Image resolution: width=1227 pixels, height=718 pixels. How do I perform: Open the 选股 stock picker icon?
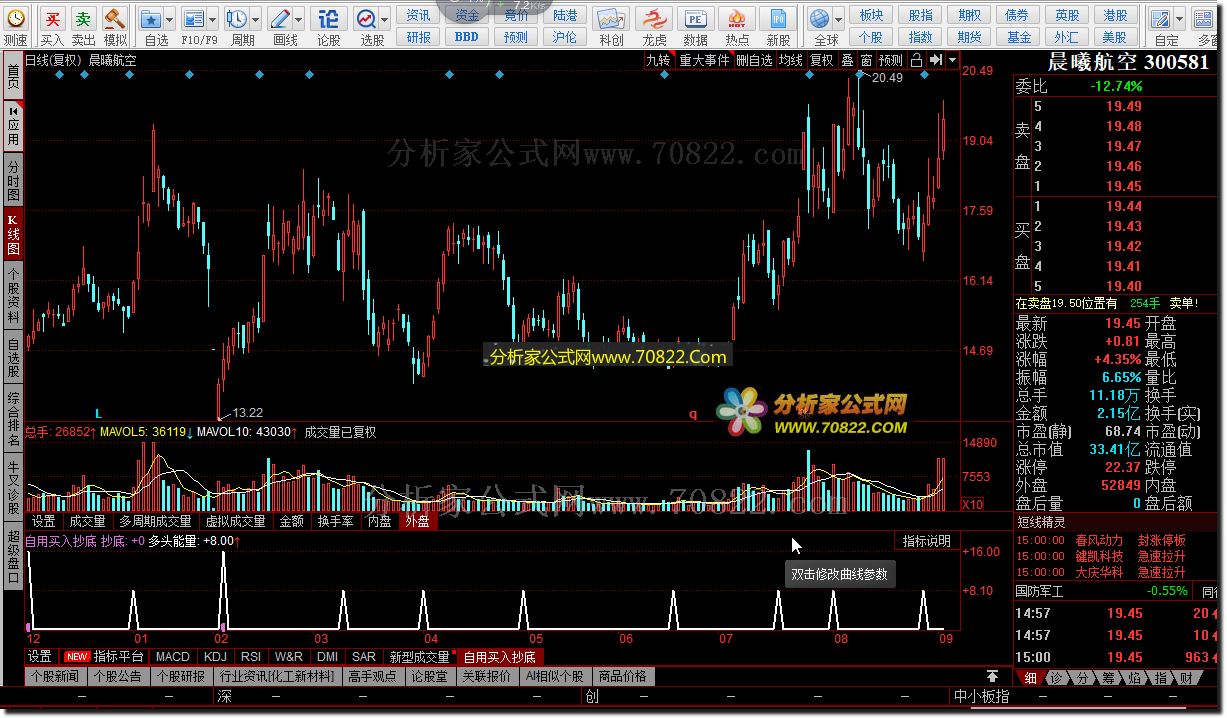click(x=366, y=19)
